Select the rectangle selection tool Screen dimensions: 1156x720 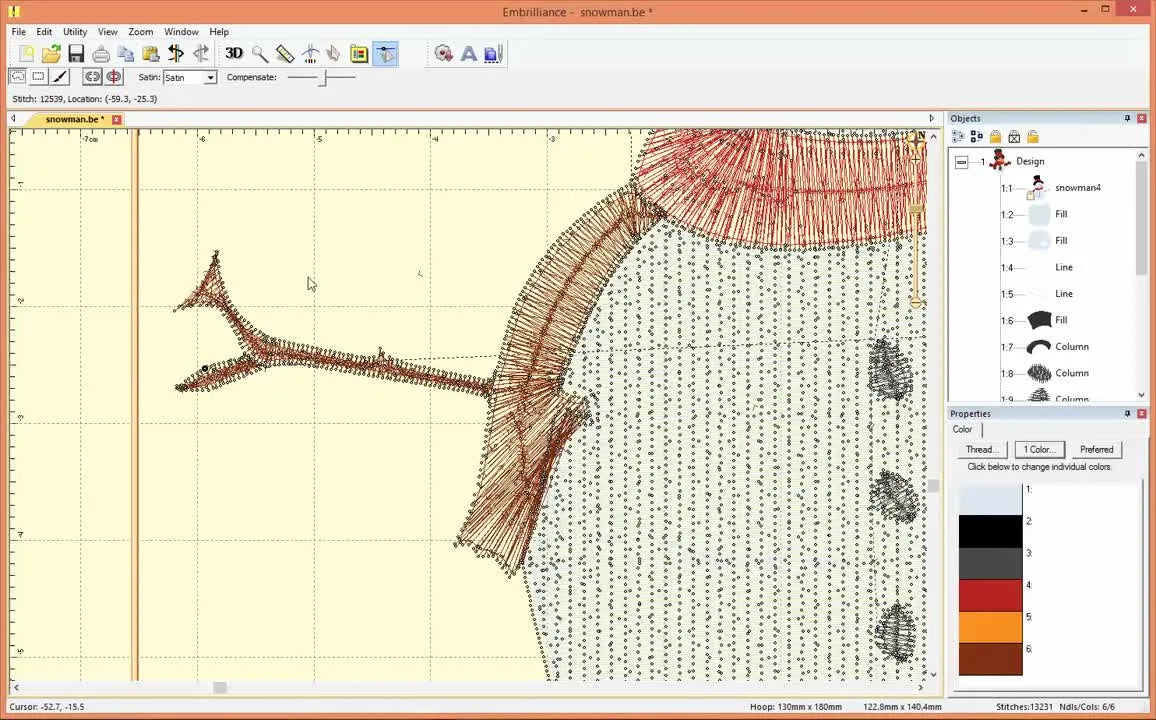(x=38, y=77)
